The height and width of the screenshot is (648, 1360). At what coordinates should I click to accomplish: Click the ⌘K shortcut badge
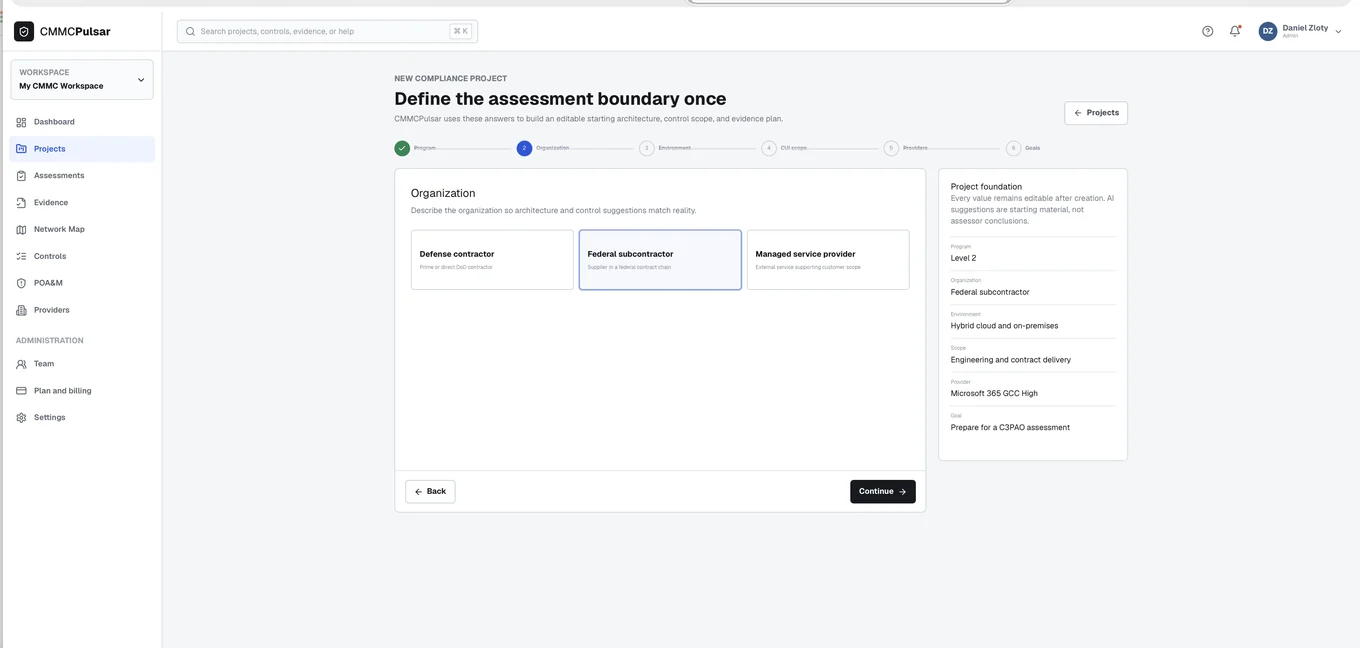coord(461,31)
